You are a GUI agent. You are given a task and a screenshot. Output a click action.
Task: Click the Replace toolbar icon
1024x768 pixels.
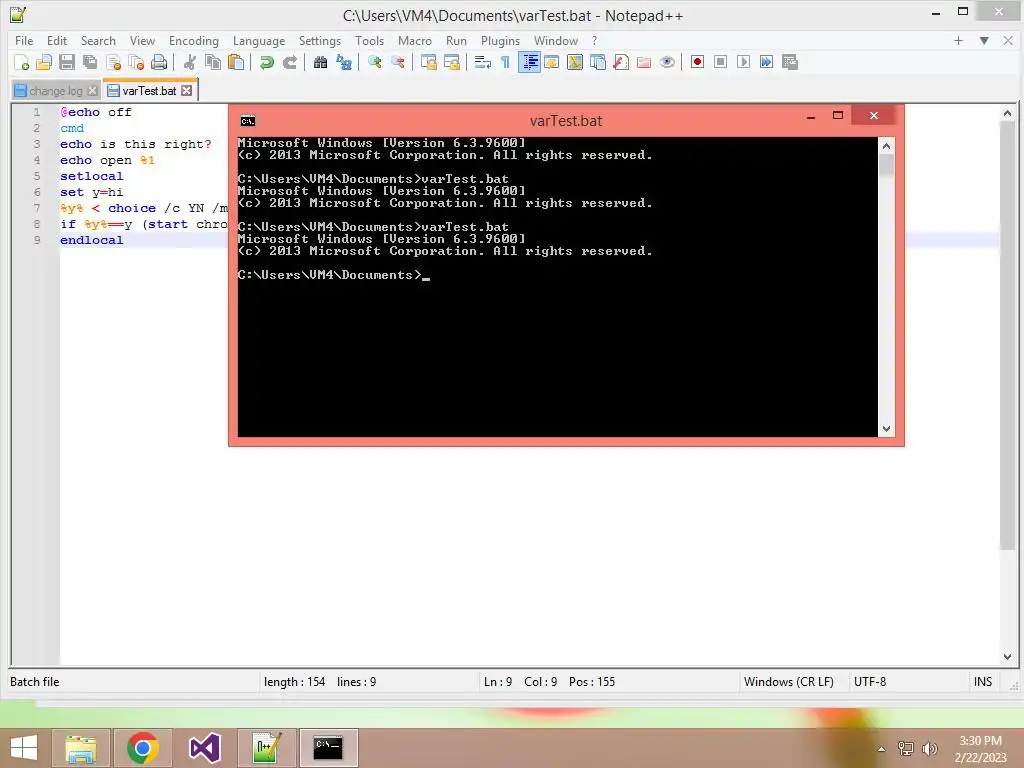(x=344, y=62)
